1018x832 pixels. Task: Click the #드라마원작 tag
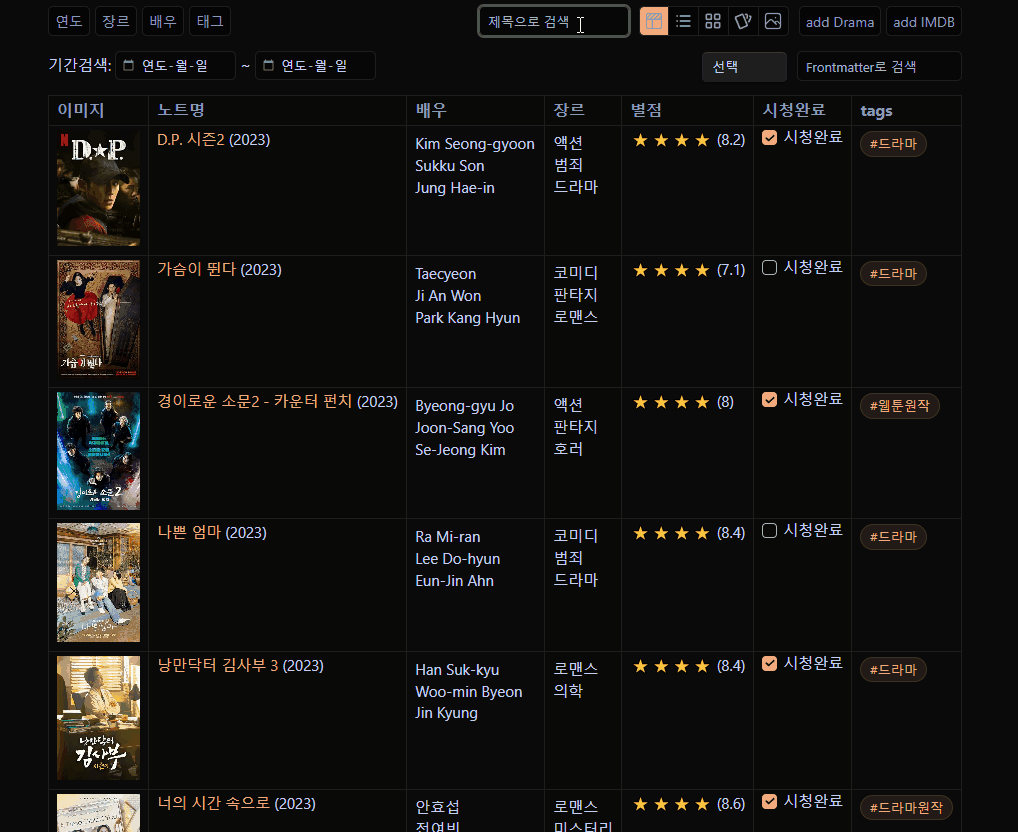click(906, 808)
